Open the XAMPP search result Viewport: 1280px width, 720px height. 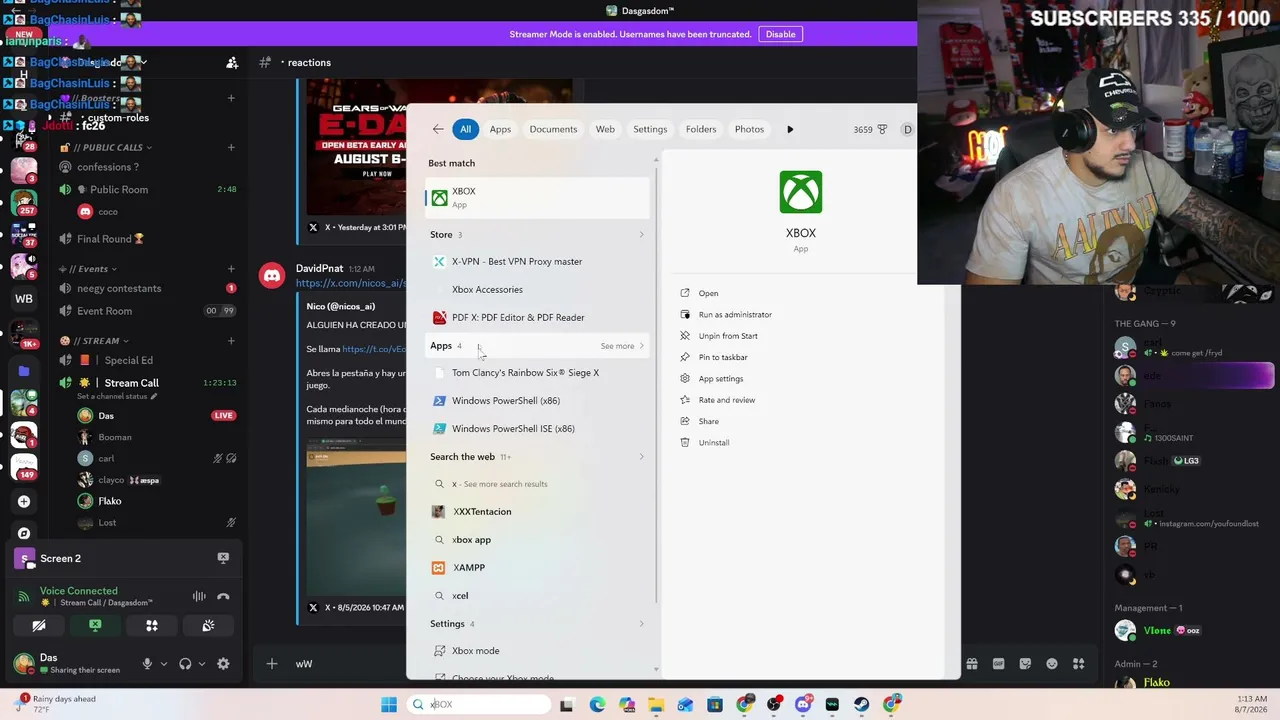tap(538, 568)
